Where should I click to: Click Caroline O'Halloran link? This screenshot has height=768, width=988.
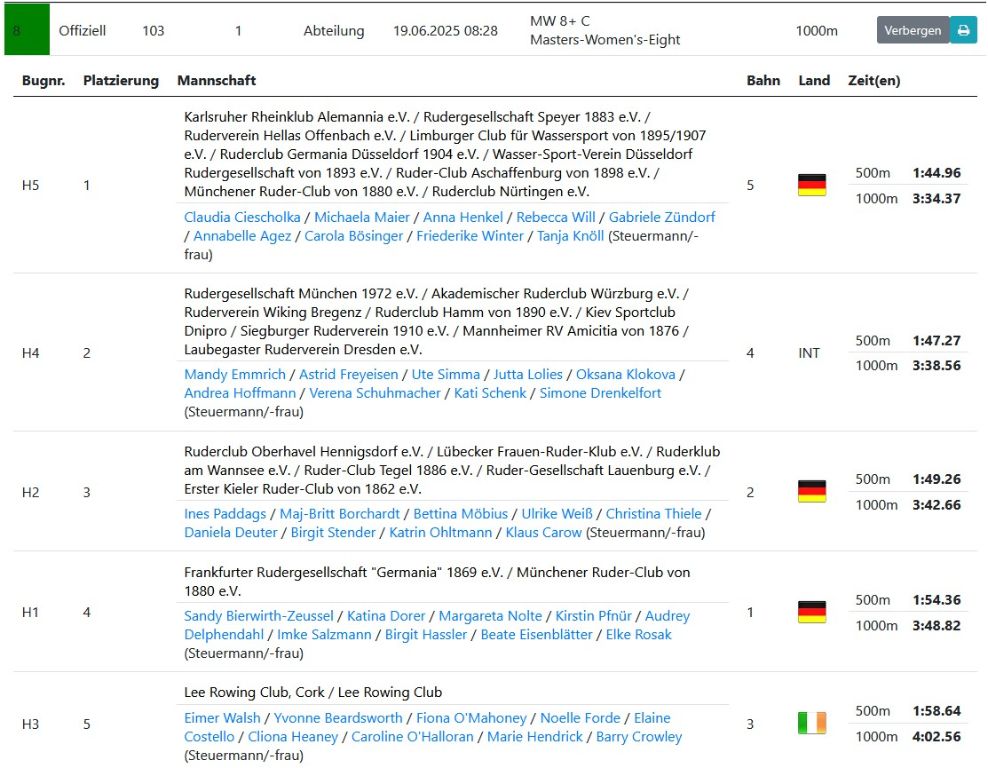[412, 736]
